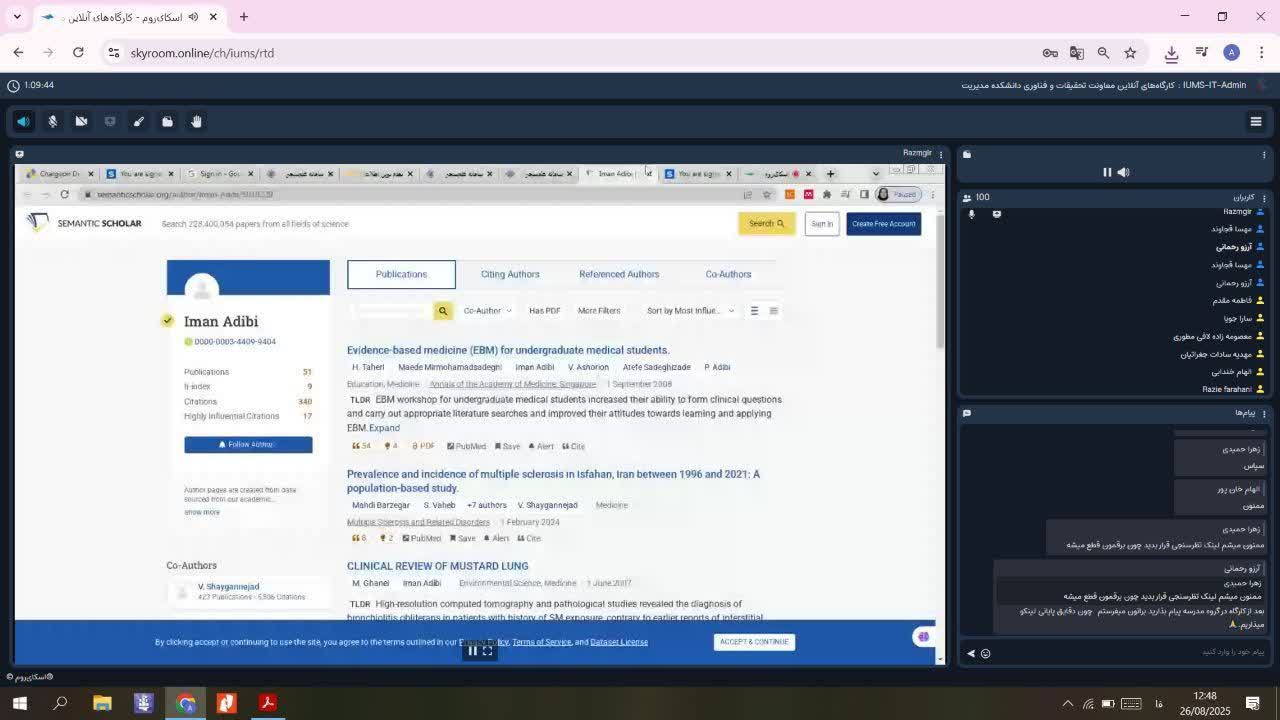The width and height of the screenshot is (1280, 720).
Task: Open the Skyroom hamburger main menu
Action: (1256, 122)
